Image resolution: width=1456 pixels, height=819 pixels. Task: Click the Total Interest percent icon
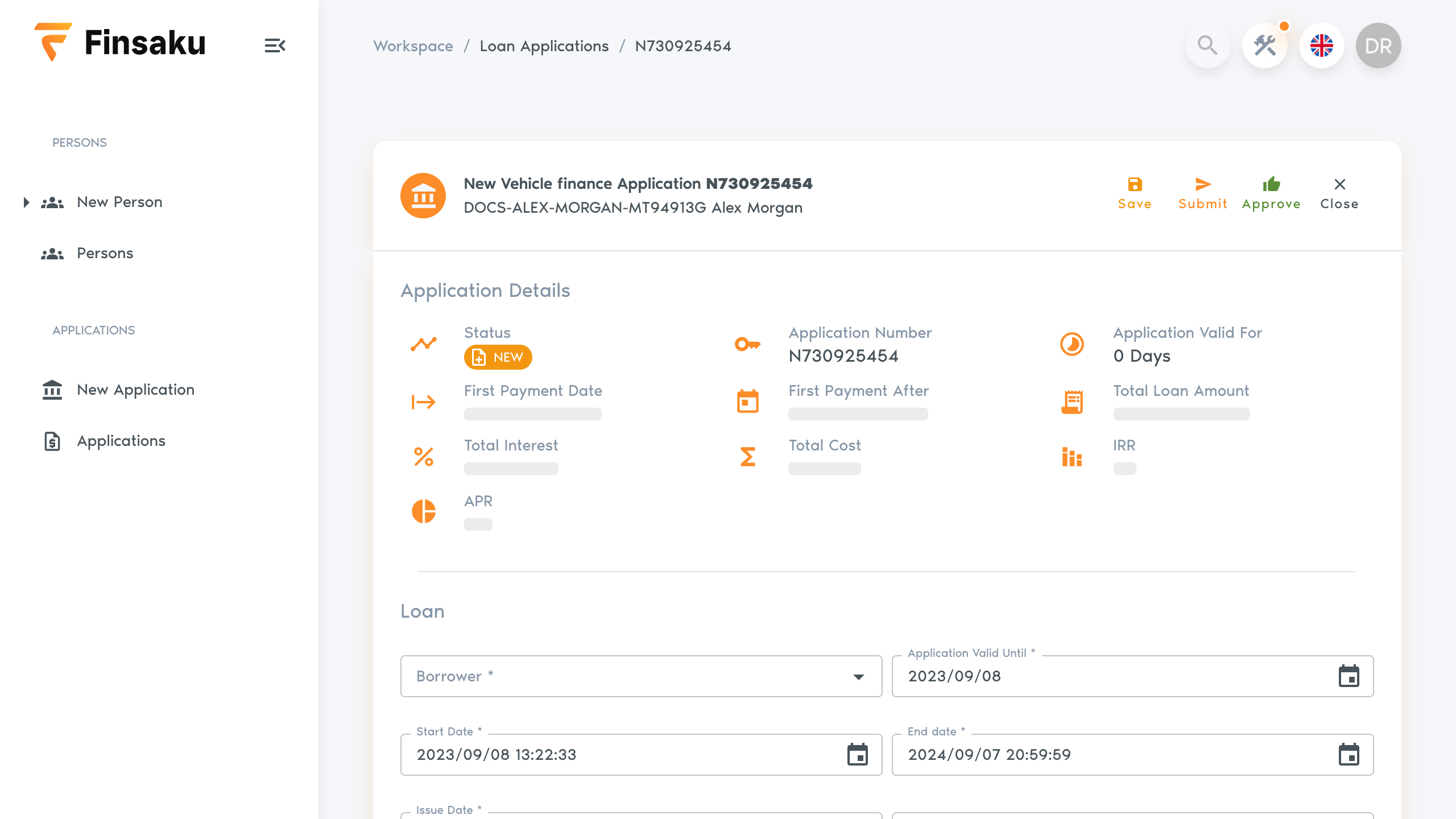click(x=424, y=457)
